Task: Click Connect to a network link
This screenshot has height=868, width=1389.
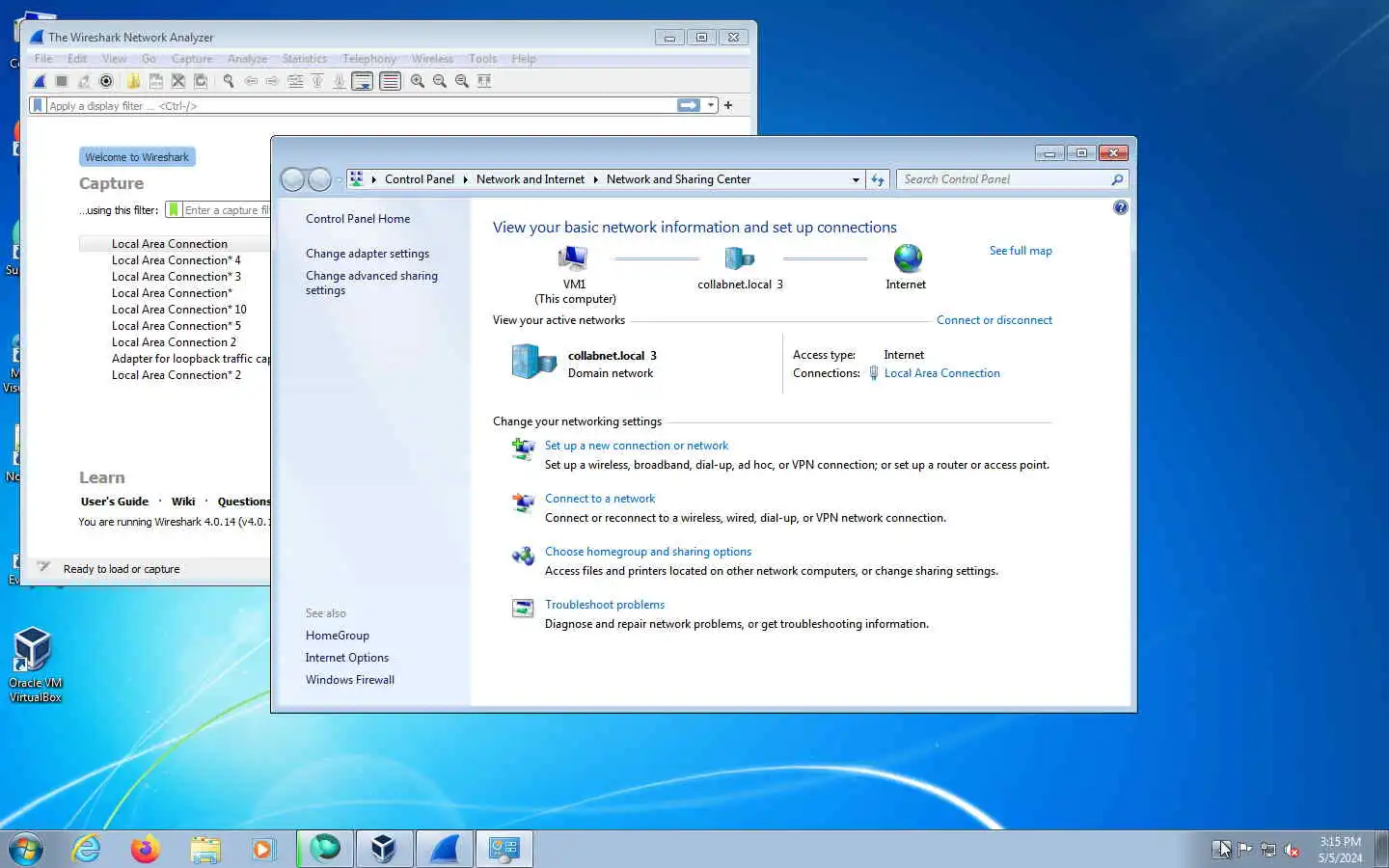Action: 600,499
